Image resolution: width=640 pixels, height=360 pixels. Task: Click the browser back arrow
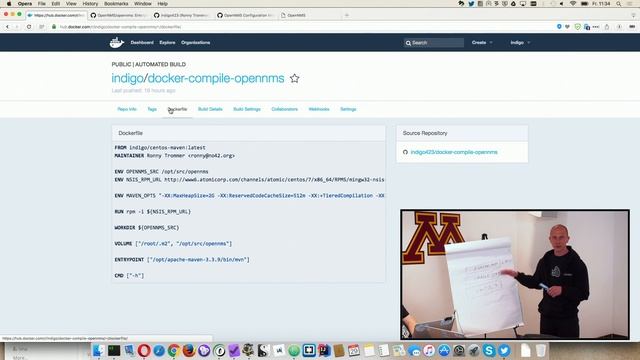tap(7, 27)
